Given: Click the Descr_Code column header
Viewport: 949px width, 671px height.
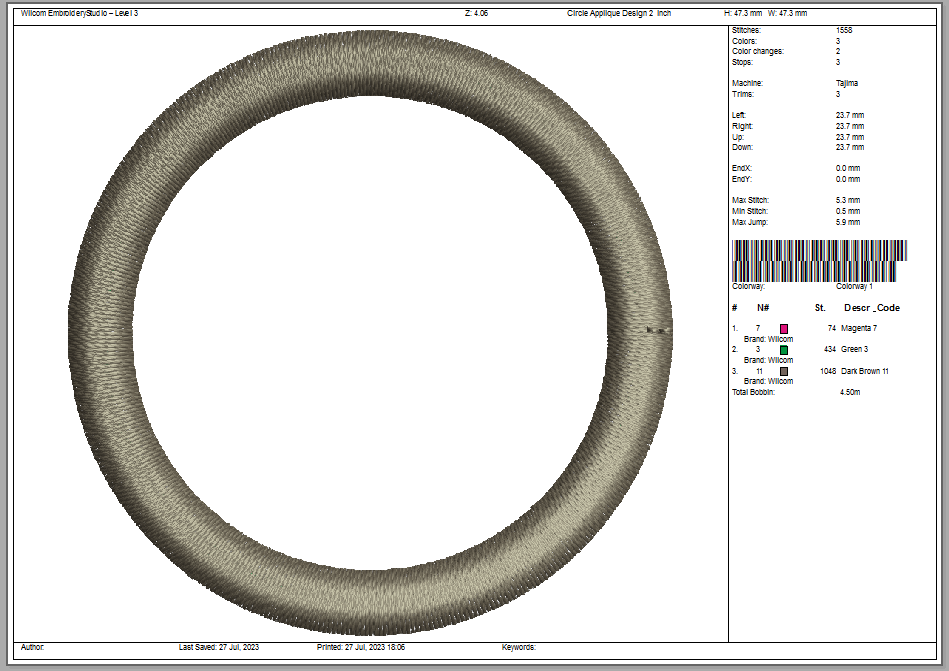Looking at the screenshot, I should 872,307.
